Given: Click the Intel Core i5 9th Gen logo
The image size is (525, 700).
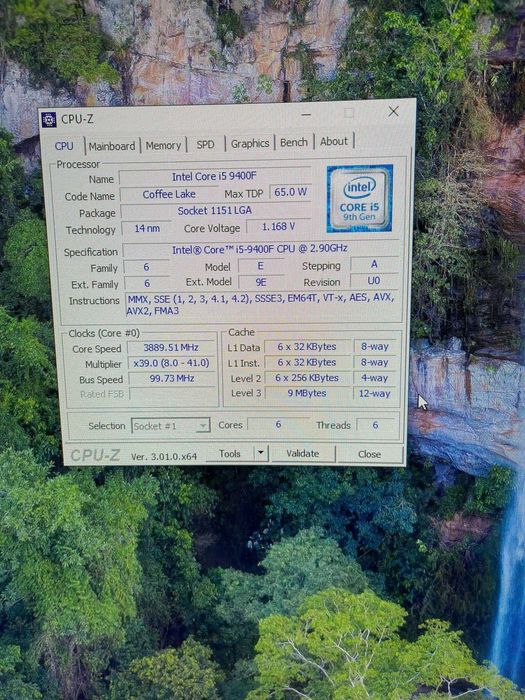Looking at the screenshot, I should (x=359, y=198).
